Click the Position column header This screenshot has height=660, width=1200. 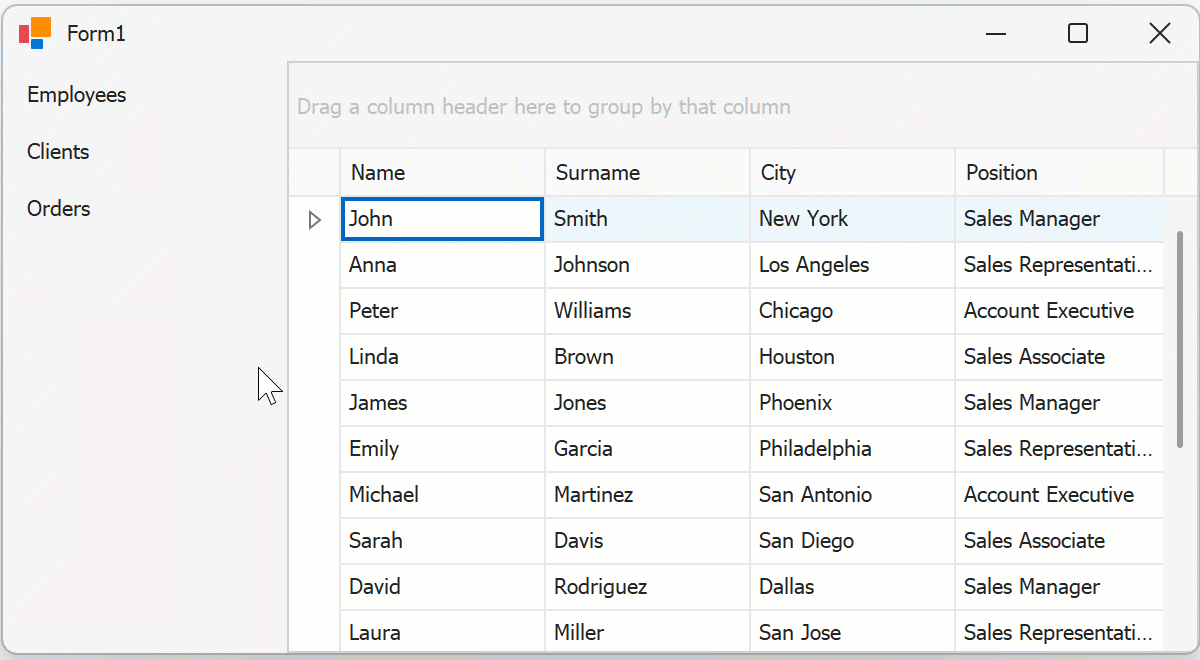click(x=1058, y=173)
